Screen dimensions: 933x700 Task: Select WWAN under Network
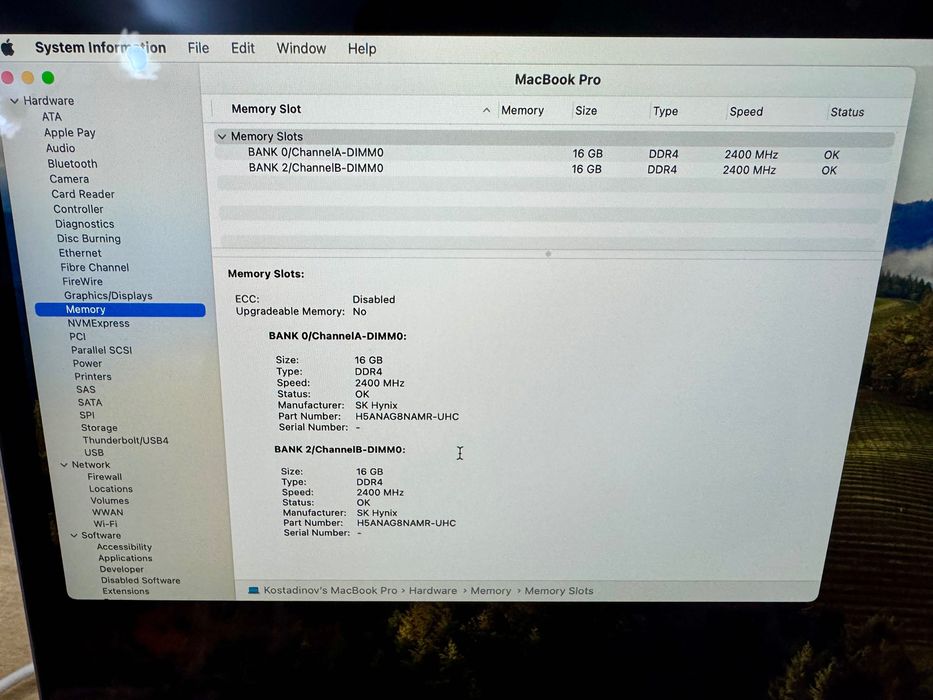coord(108,512)
